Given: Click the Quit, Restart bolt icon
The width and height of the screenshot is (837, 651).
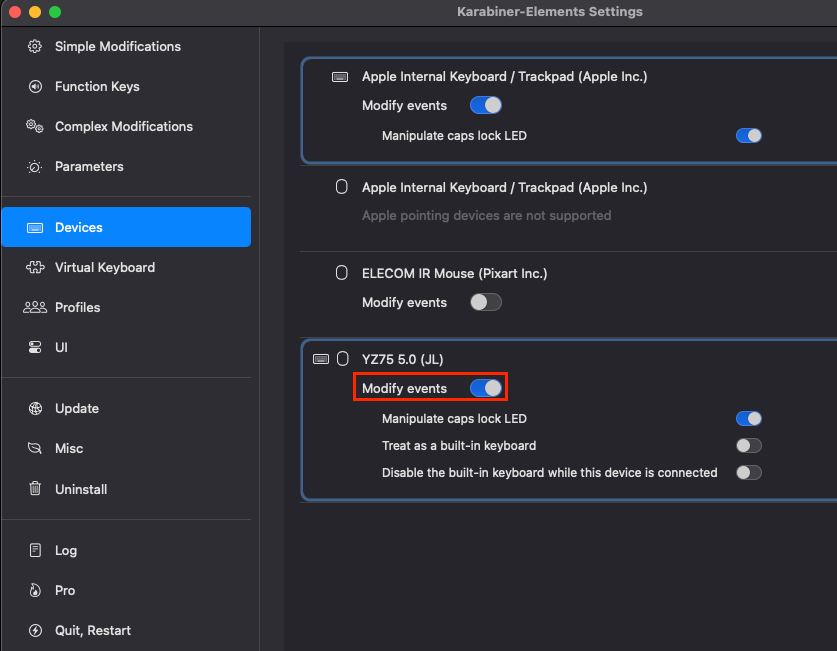Looking at the screenshot, I should tap(35, 630).
